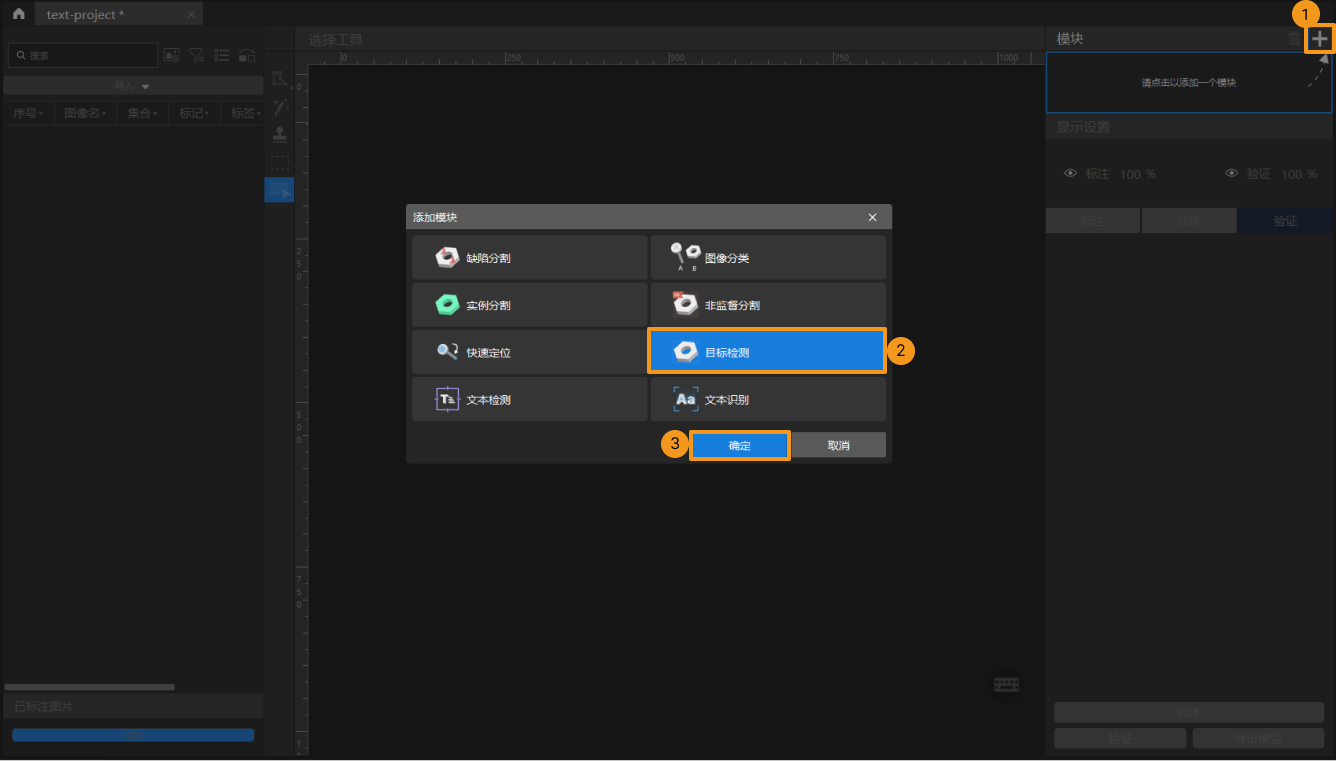Screen dimensions: 1336x761
Task: Click the blue labeling progress bar
Action: pyautogui.click(x=133, y=735)
